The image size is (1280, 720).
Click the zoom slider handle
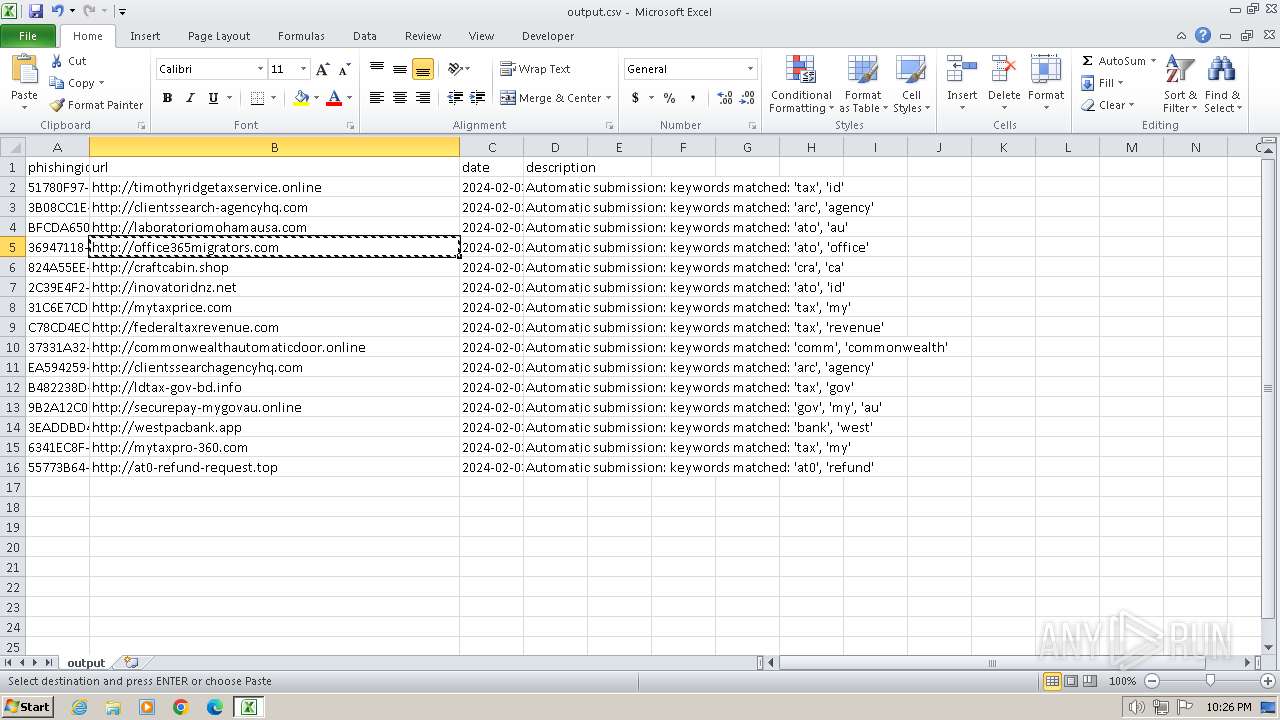(x=1210, y=681)
